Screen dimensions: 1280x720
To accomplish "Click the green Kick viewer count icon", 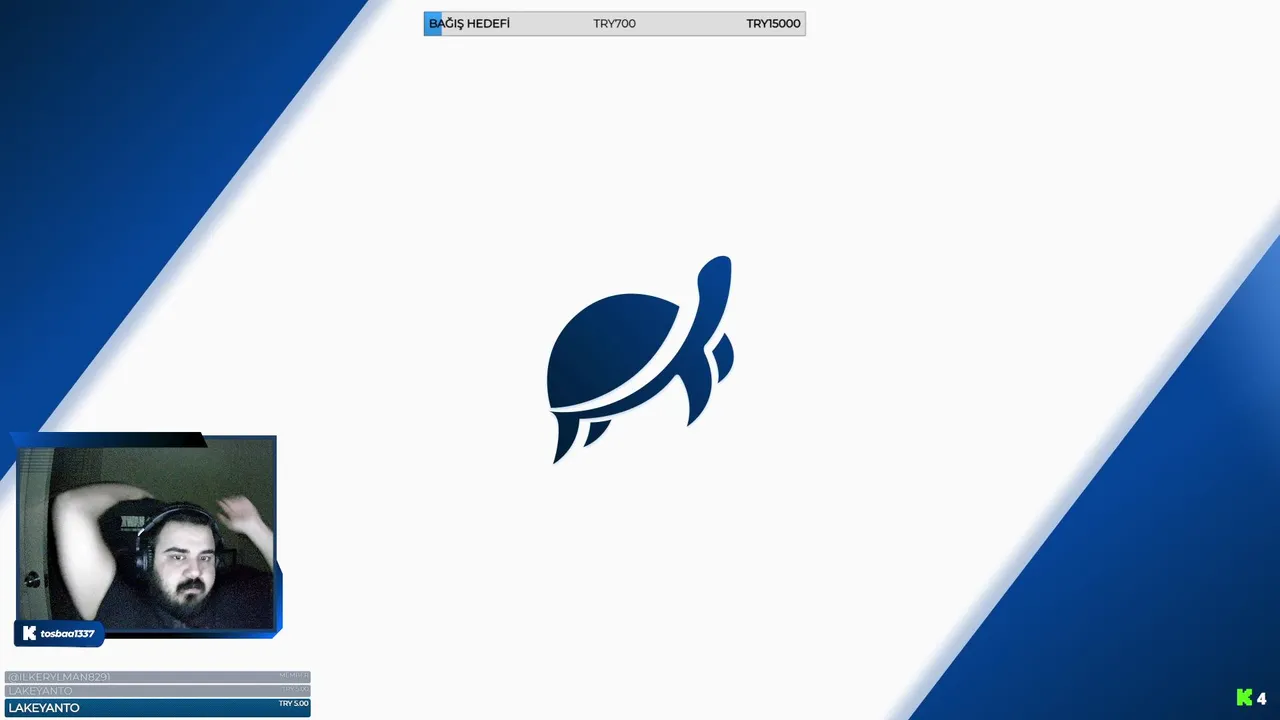I will [1244, 698].
